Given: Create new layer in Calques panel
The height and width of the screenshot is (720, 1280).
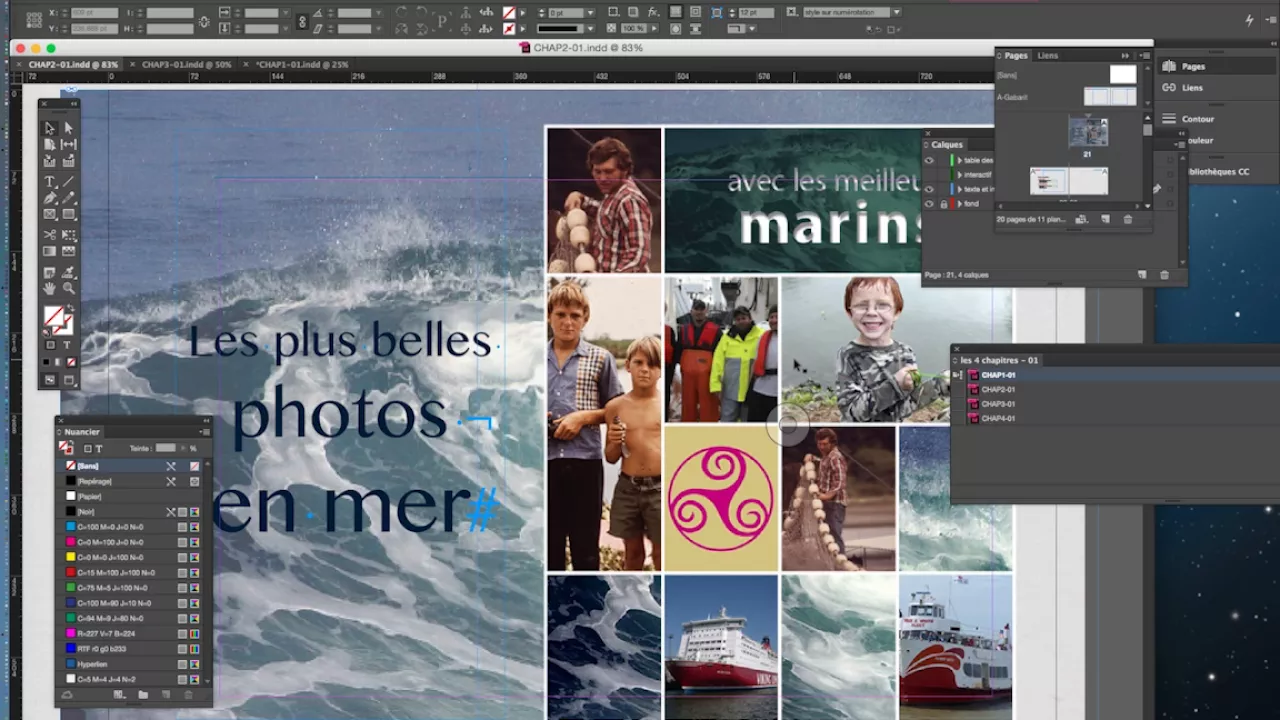Looking at the screenshot, I should (1142, 274).
